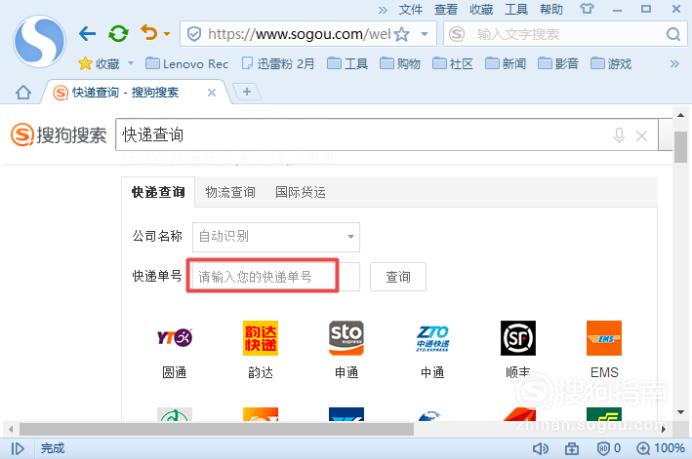Choose the EMS courier icon
This screenshot has width=692, height=459.
(604, 338)
